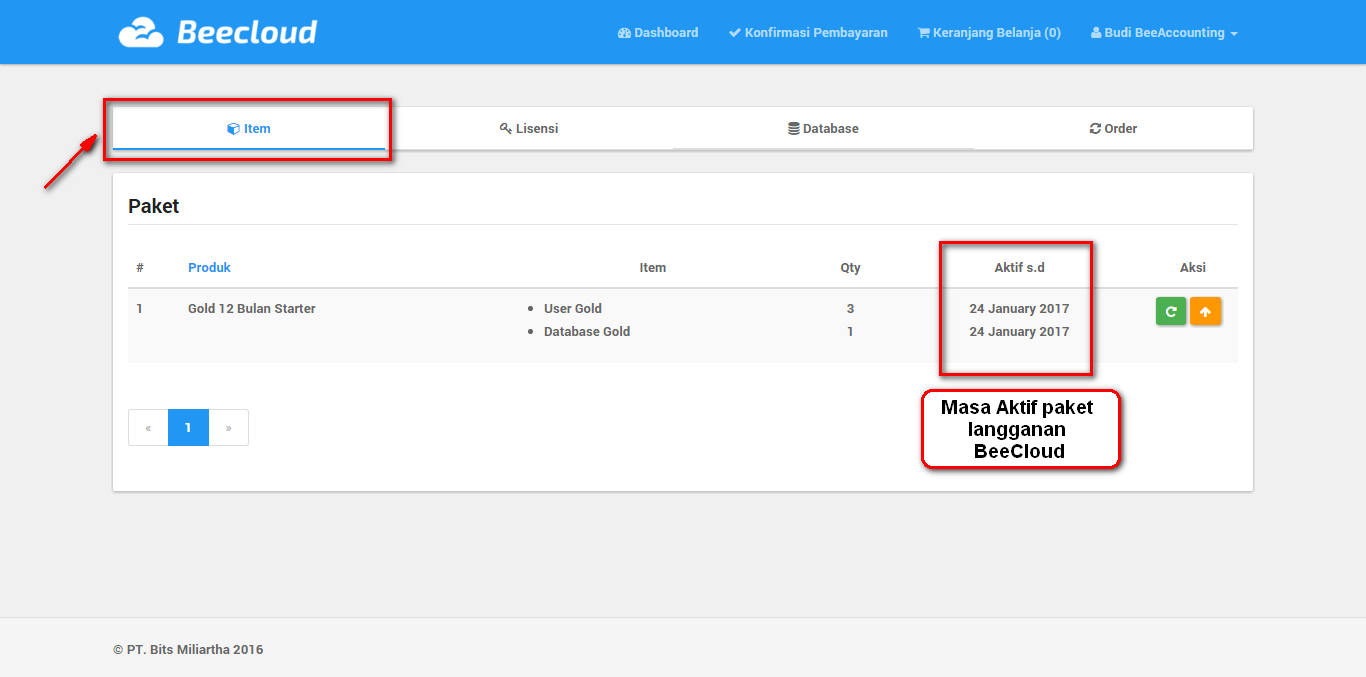Screen dimensions: 1366x677
Task: Click the orange upgrade arrow icon
Action: [x=1206, y=312]
